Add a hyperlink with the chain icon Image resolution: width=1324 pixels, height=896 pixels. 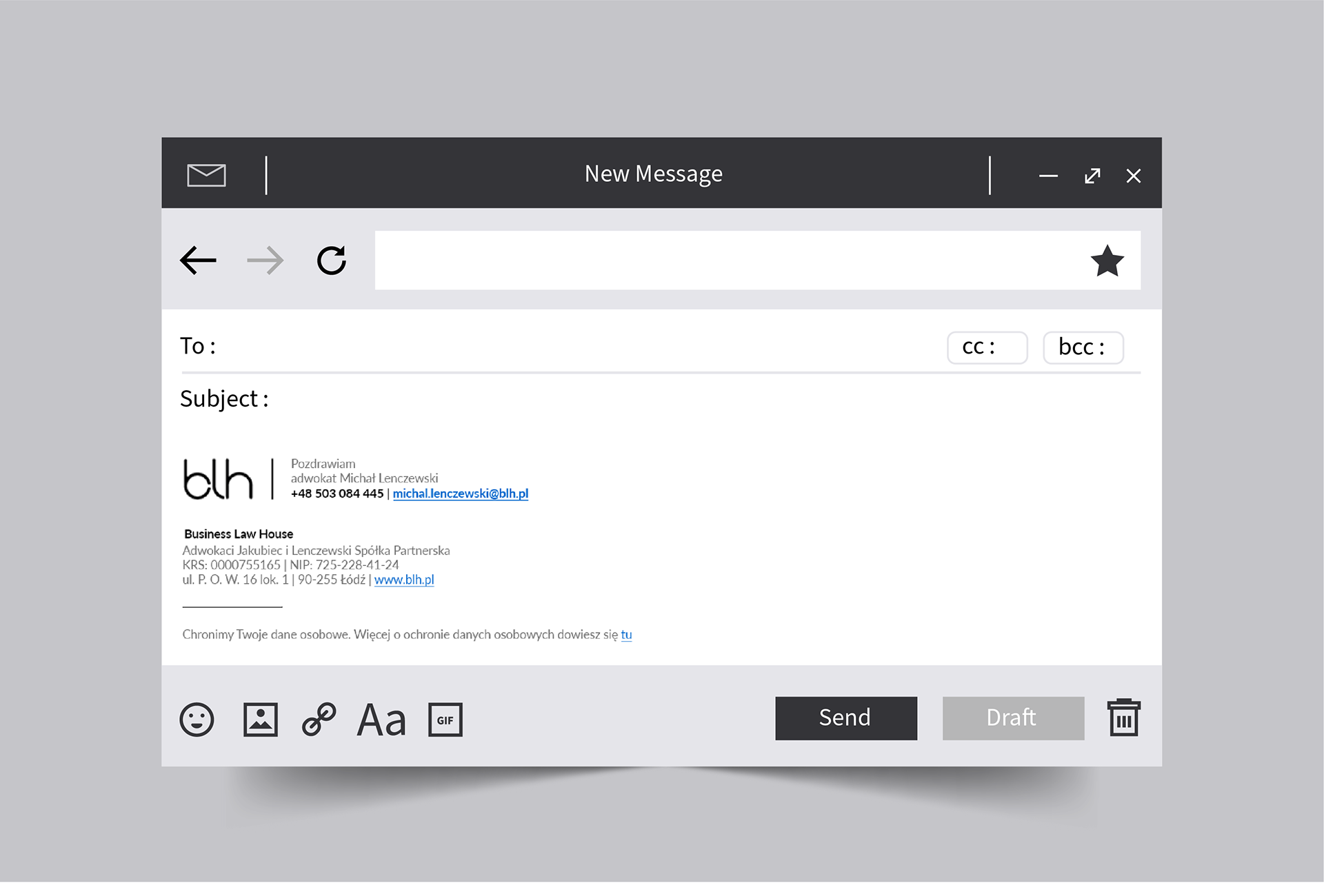pos(319,720)
